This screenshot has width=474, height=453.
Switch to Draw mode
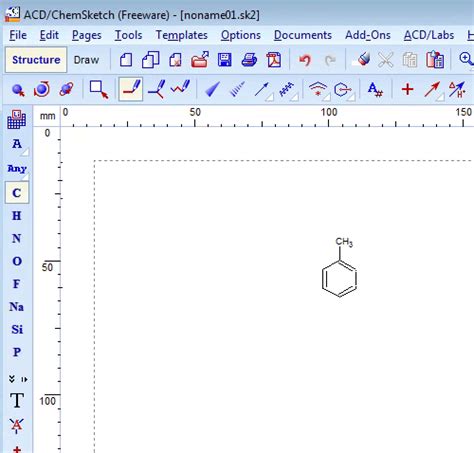point(86,60)
